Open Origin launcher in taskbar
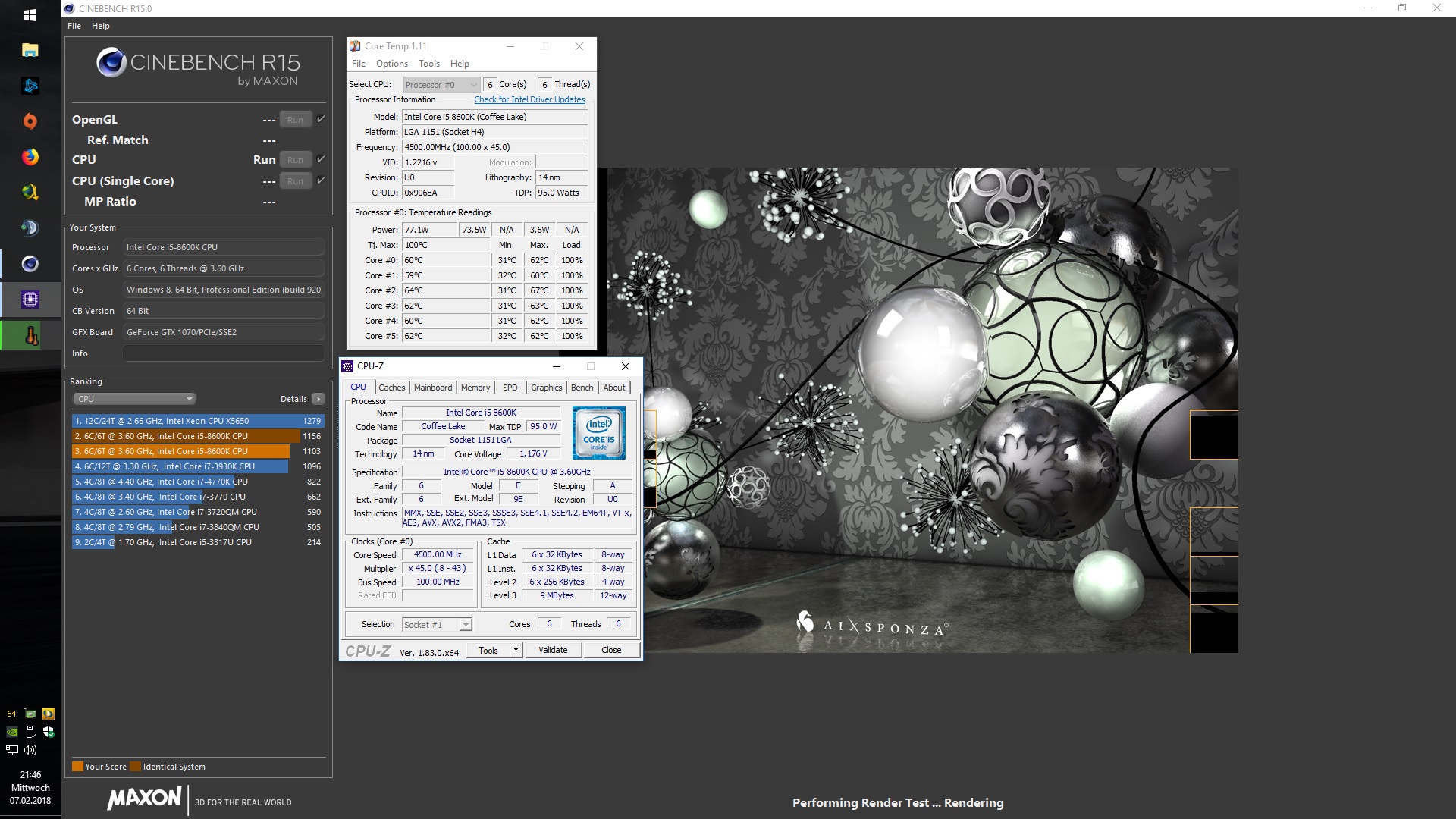 point(30,121)
